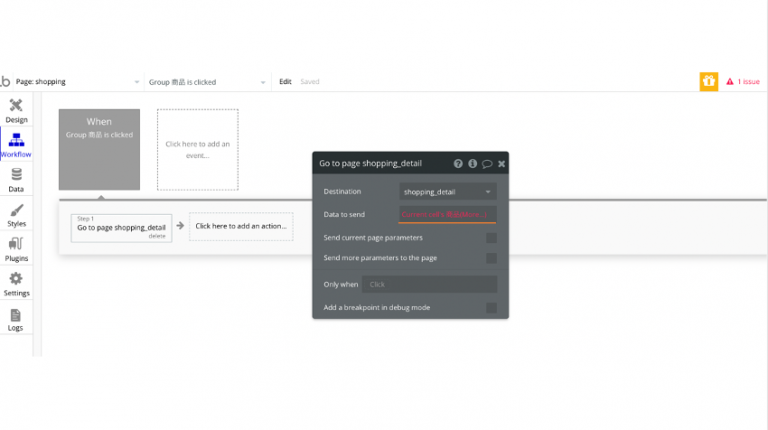The image size is (768, 430).
Task: Open the Design tab in sidebar
Action: (16, 110)
